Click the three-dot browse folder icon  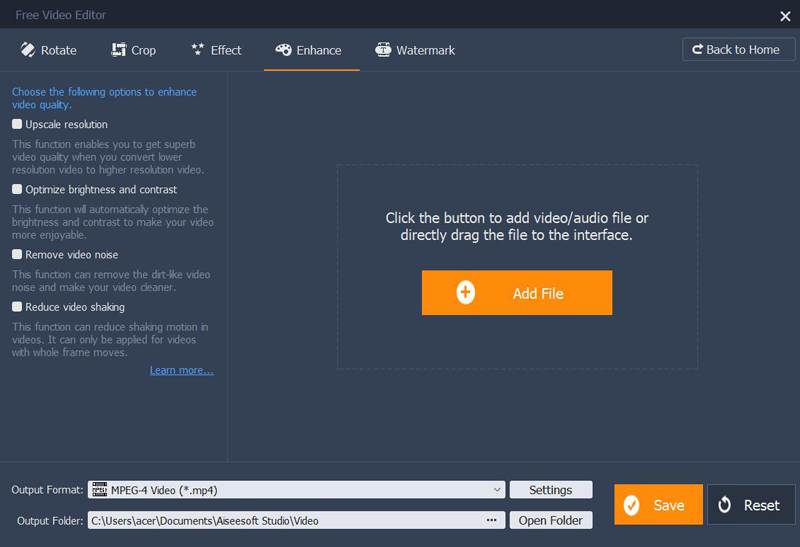[x=492, y=520]
